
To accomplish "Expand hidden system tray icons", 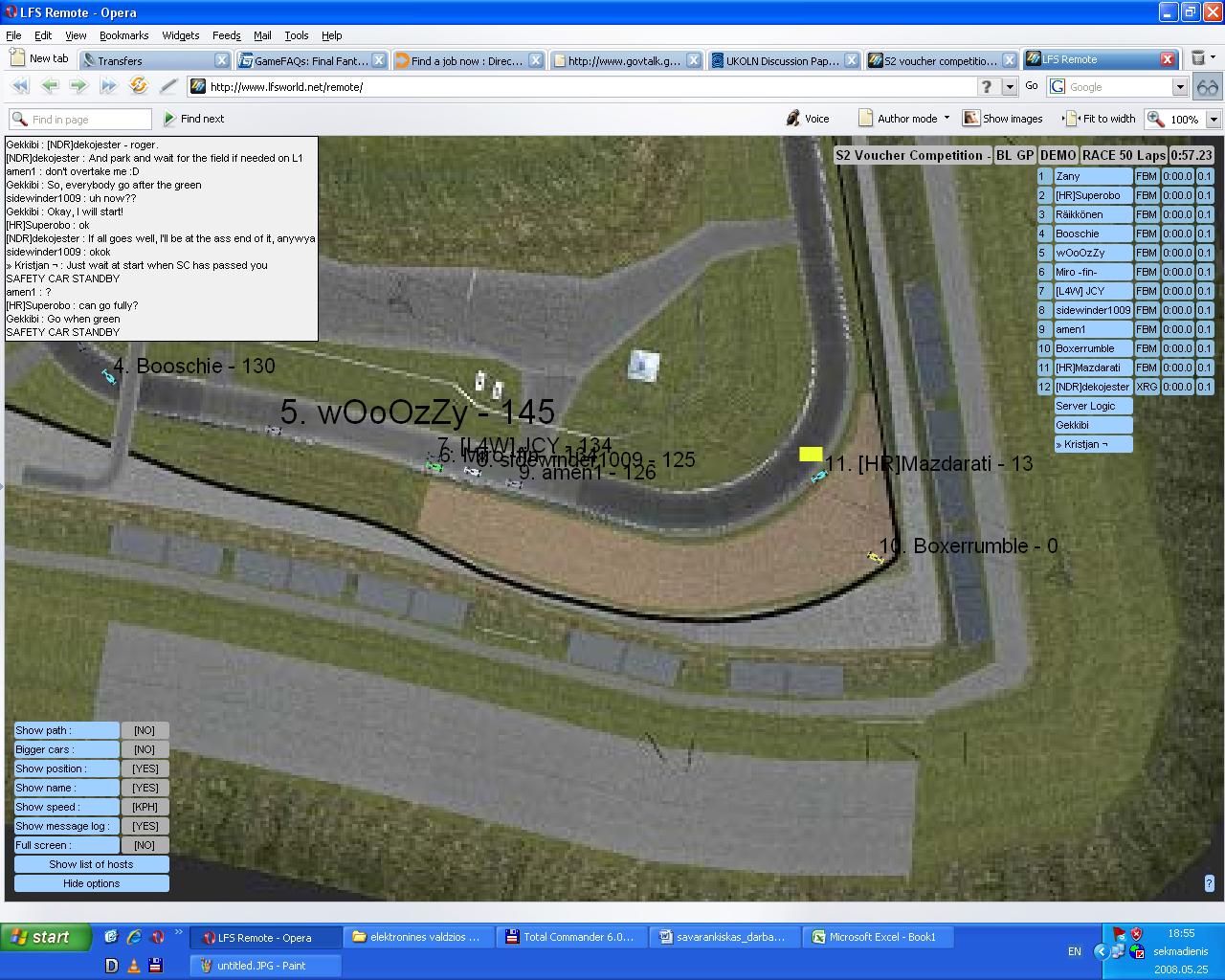I will pos(1101,951).
